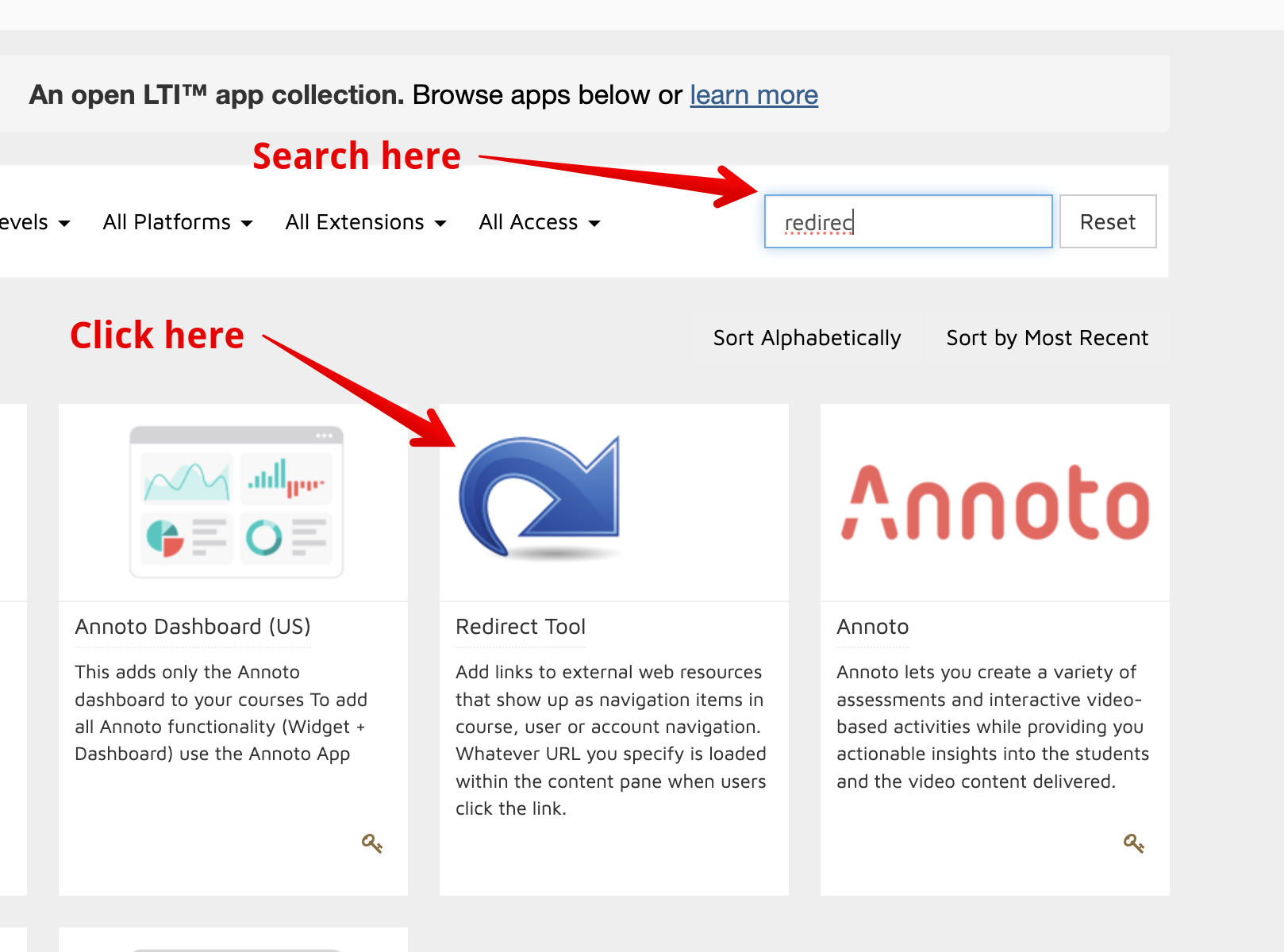
Task: Click the Annoto description text
Action: 992,726
